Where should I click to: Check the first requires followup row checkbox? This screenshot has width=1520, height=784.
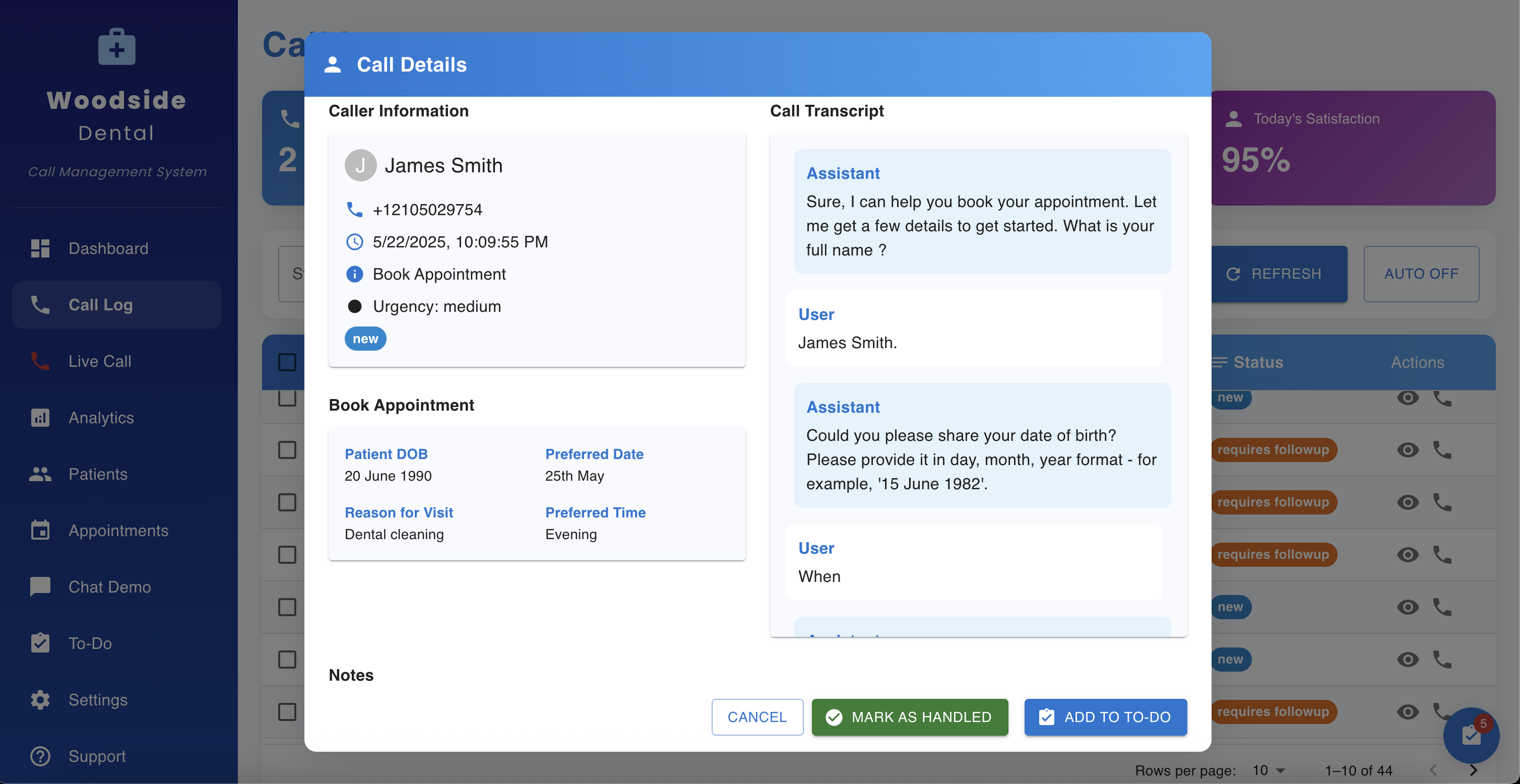point(287,450)
